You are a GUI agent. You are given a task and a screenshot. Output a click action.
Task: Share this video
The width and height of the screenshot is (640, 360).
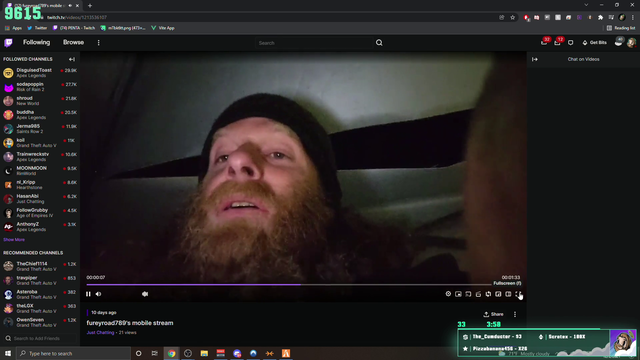tap(493, 314)
